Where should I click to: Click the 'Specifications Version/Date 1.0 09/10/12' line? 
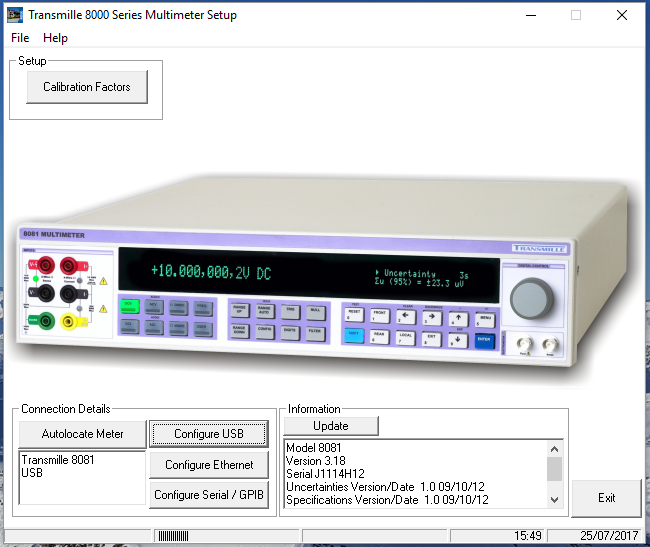tap(387, 500)
